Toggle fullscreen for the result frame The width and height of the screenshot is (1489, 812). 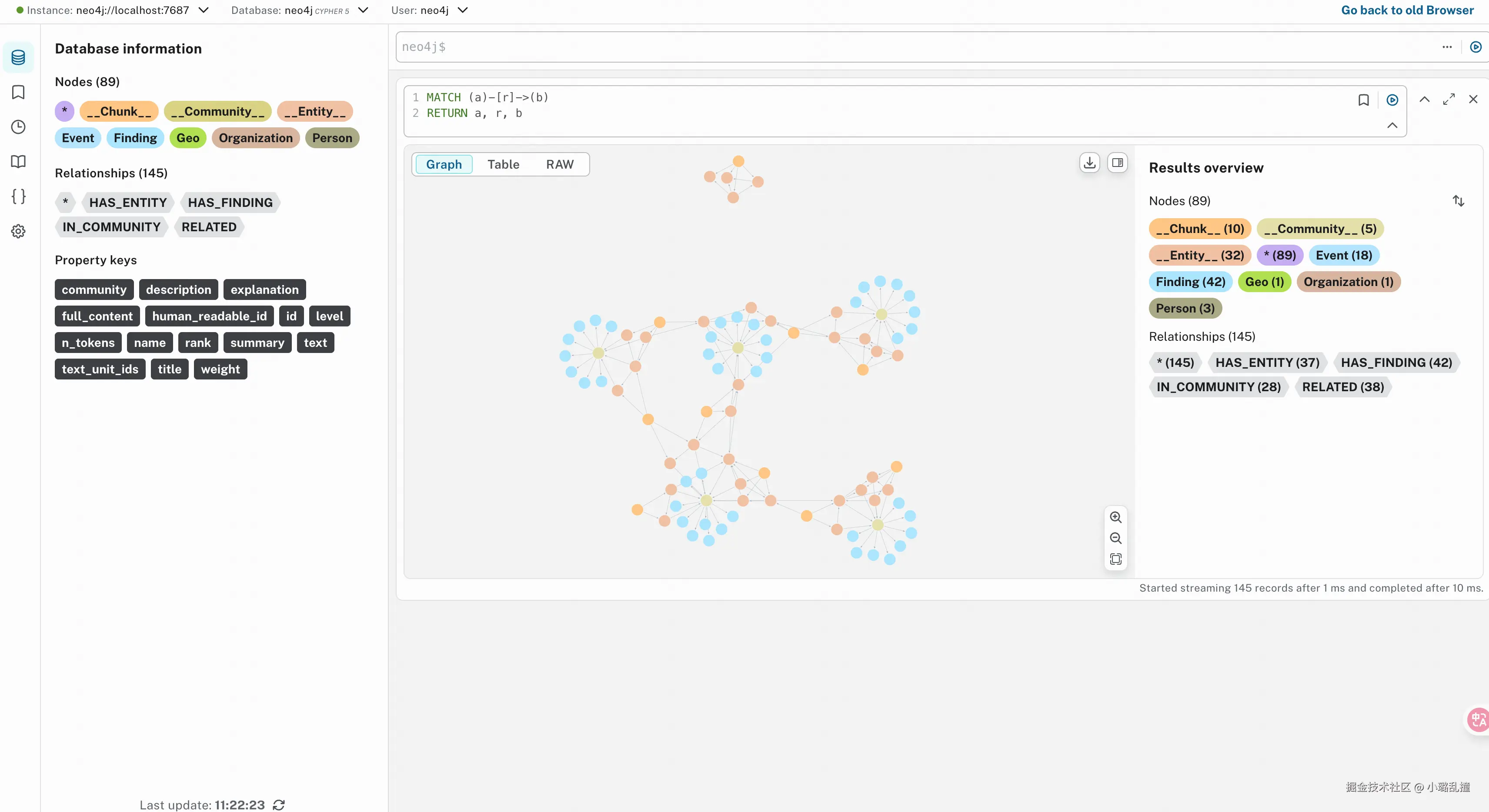click(x=1449, y=100)
